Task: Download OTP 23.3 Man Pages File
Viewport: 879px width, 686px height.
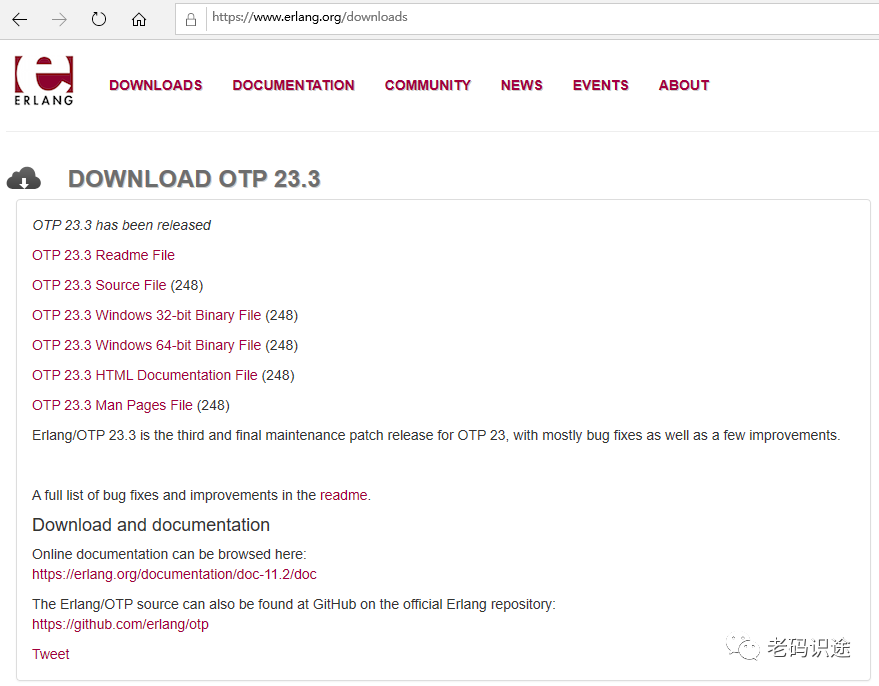Action: click(112, 405)
